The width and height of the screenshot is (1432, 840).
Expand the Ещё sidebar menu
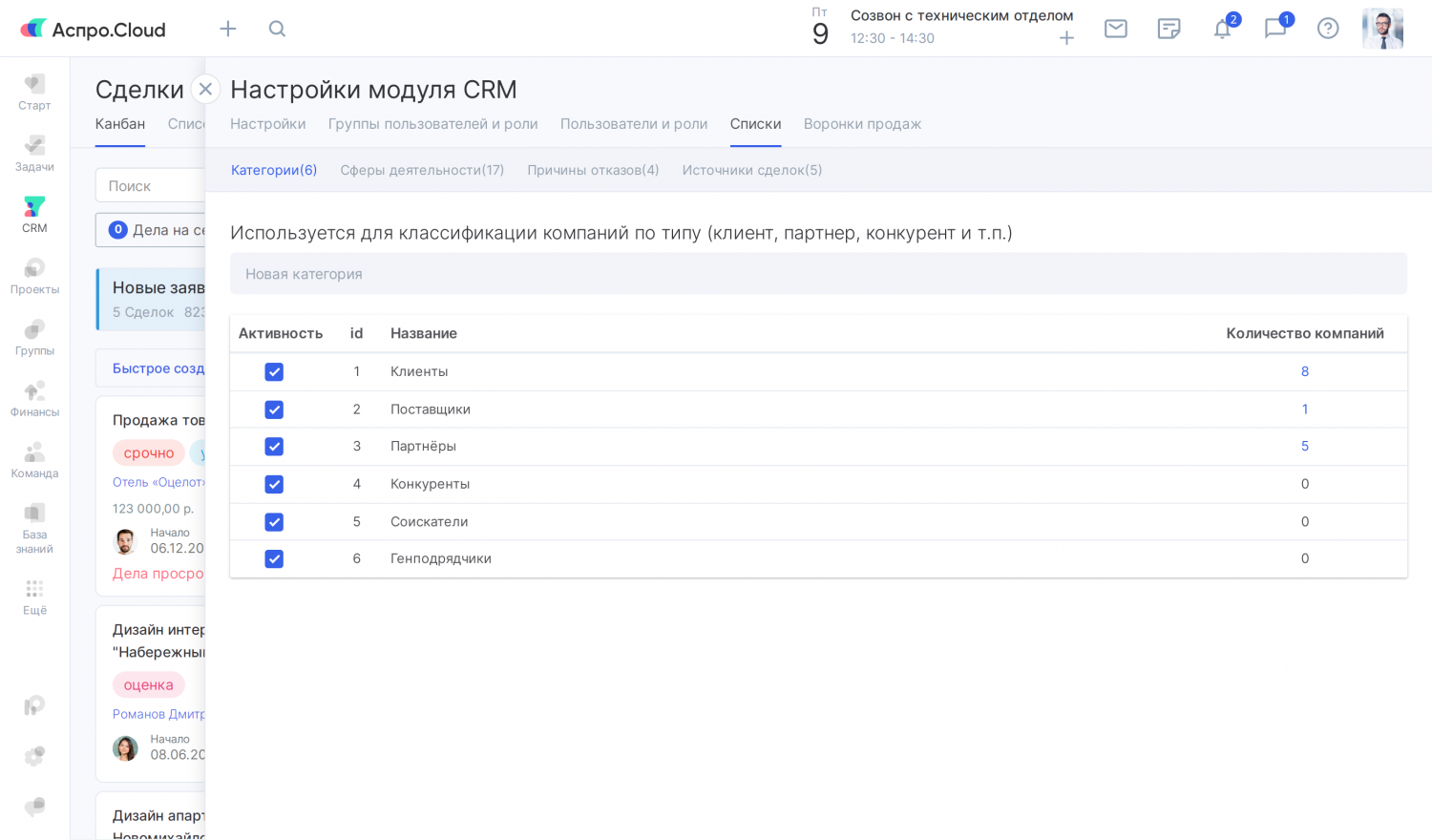34,597
